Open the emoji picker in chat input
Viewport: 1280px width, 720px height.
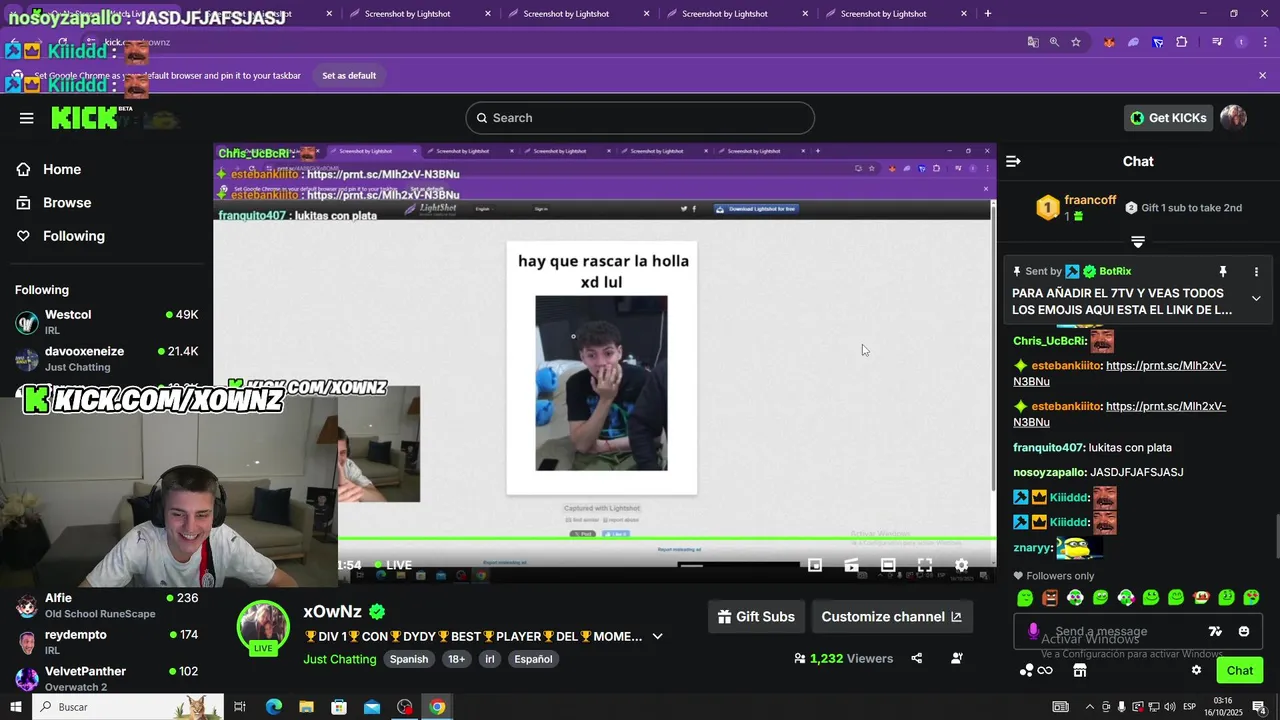pos(1244,631)
